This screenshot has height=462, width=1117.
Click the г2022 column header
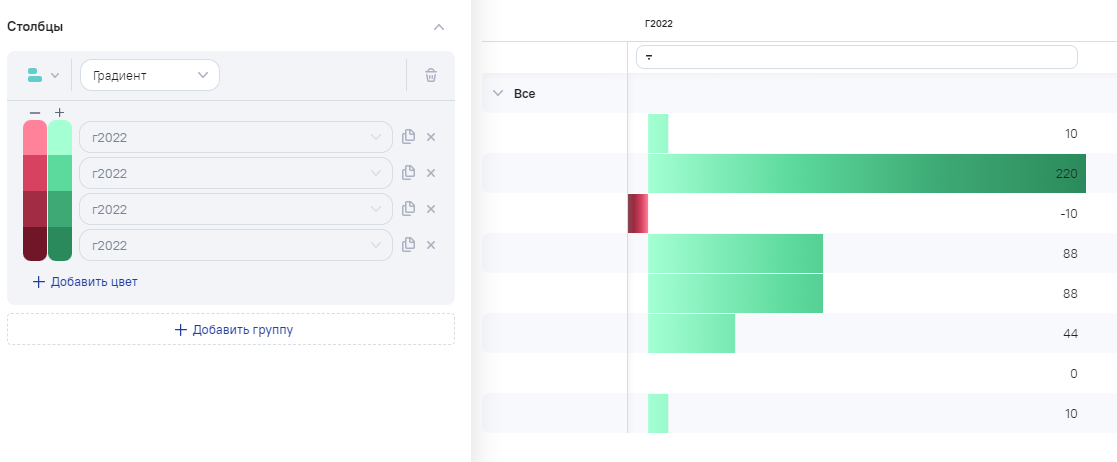coord(659,23)
